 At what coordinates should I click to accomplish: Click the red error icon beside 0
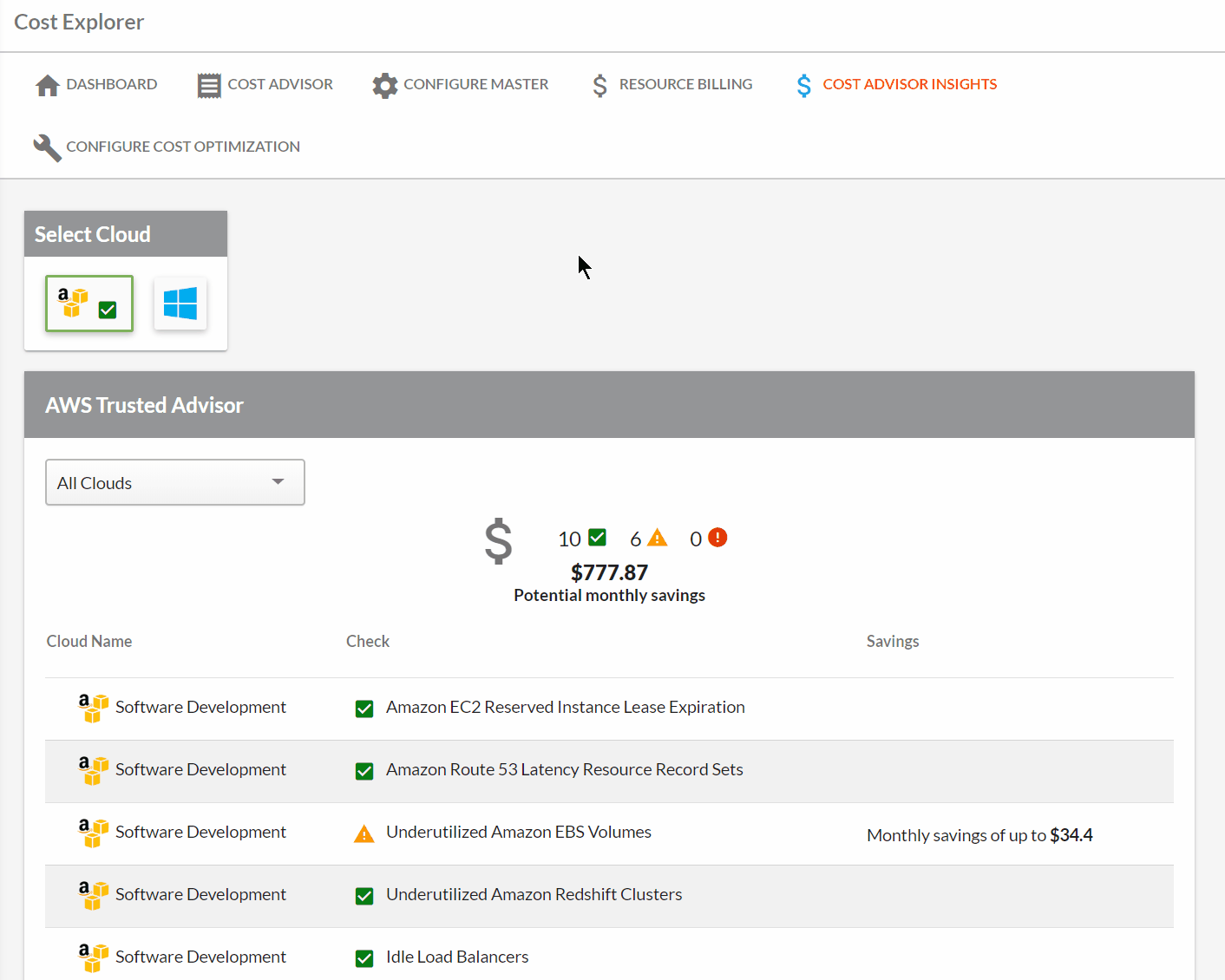717,538
